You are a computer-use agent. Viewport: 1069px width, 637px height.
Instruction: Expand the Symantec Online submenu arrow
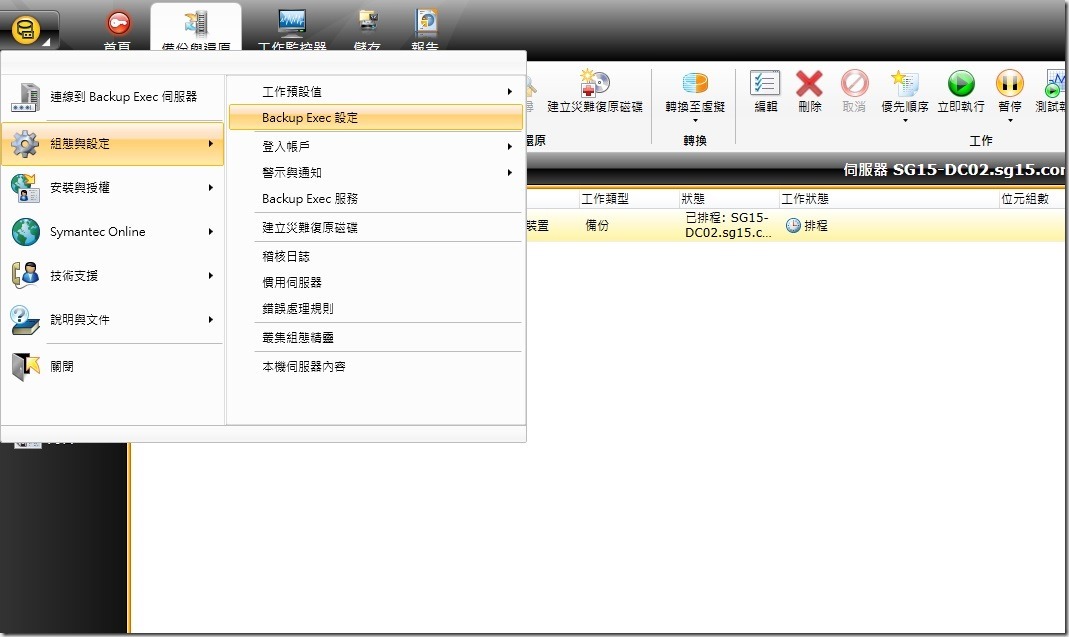point(211,232)
